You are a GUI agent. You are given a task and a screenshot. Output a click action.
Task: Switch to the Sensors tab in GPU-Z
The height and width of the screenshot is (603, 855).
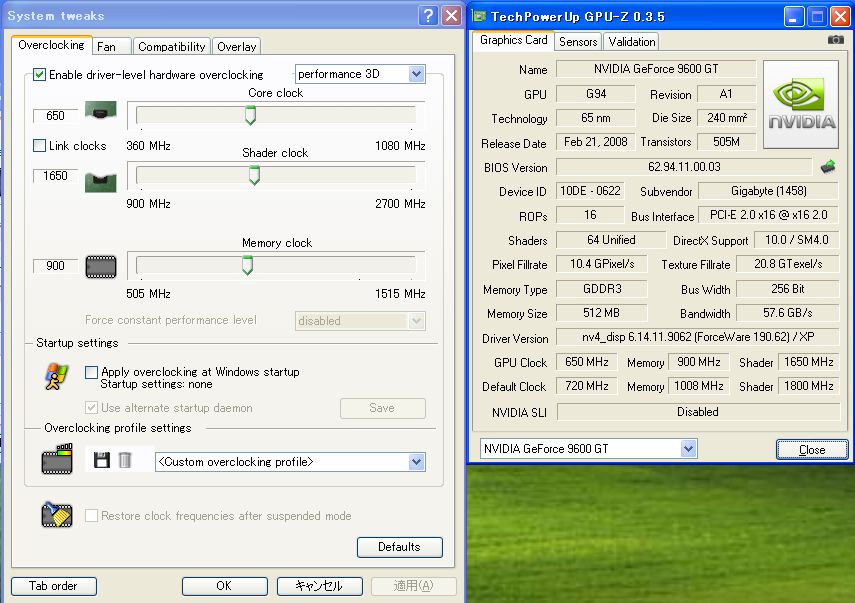(578, 42)
